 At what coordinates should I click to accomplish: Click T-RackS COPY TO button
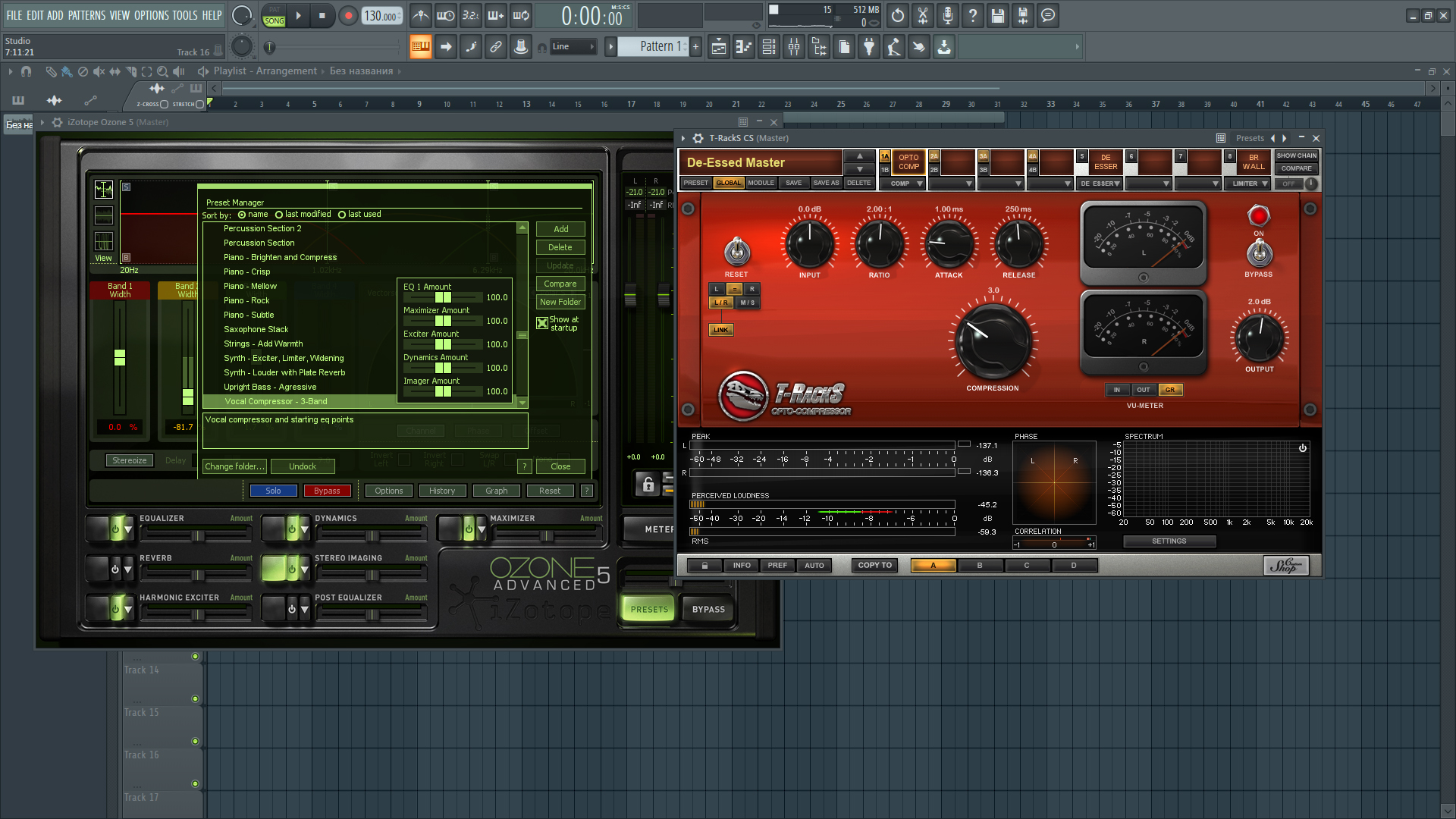point(875,566)
